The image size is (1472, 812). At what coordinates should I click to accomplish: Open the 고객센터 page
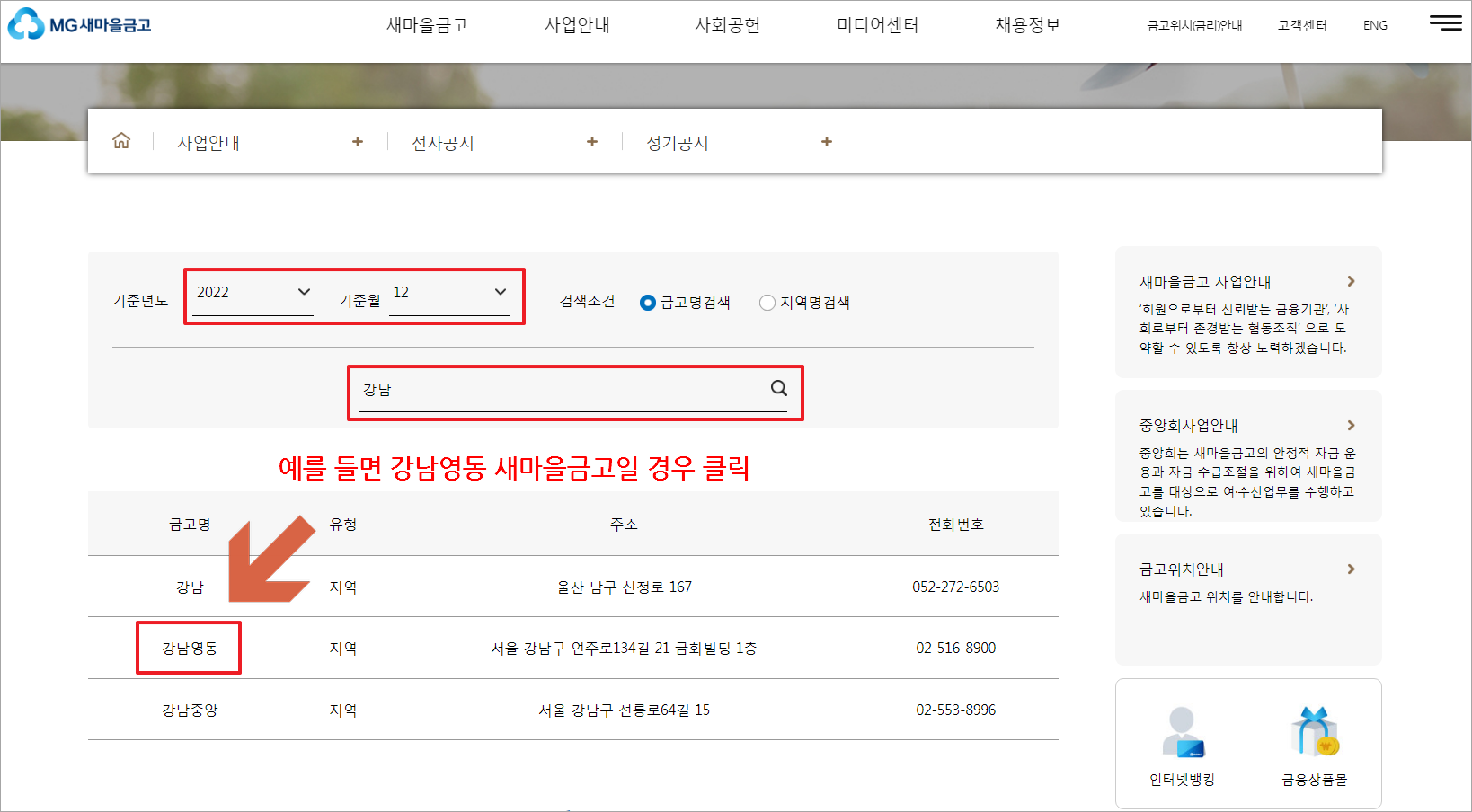pos(1300,25)
